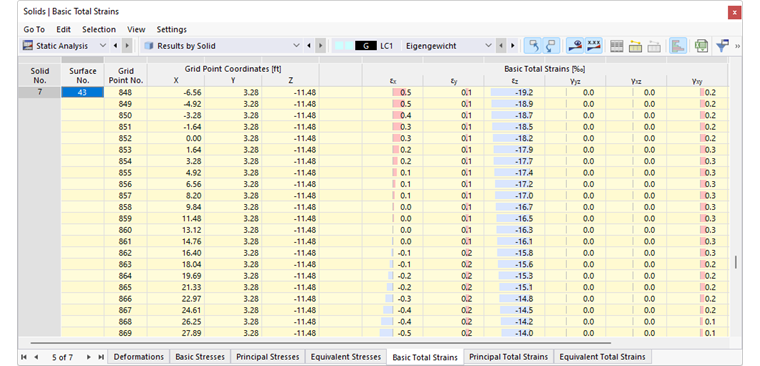Open the Static Analysis dropdown
This screenshot has width=760, height=366.
click(102, 46)
